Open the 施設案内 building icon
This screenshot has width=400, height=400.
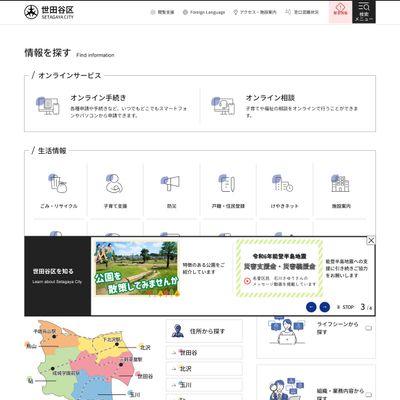[x=341, y=184]
